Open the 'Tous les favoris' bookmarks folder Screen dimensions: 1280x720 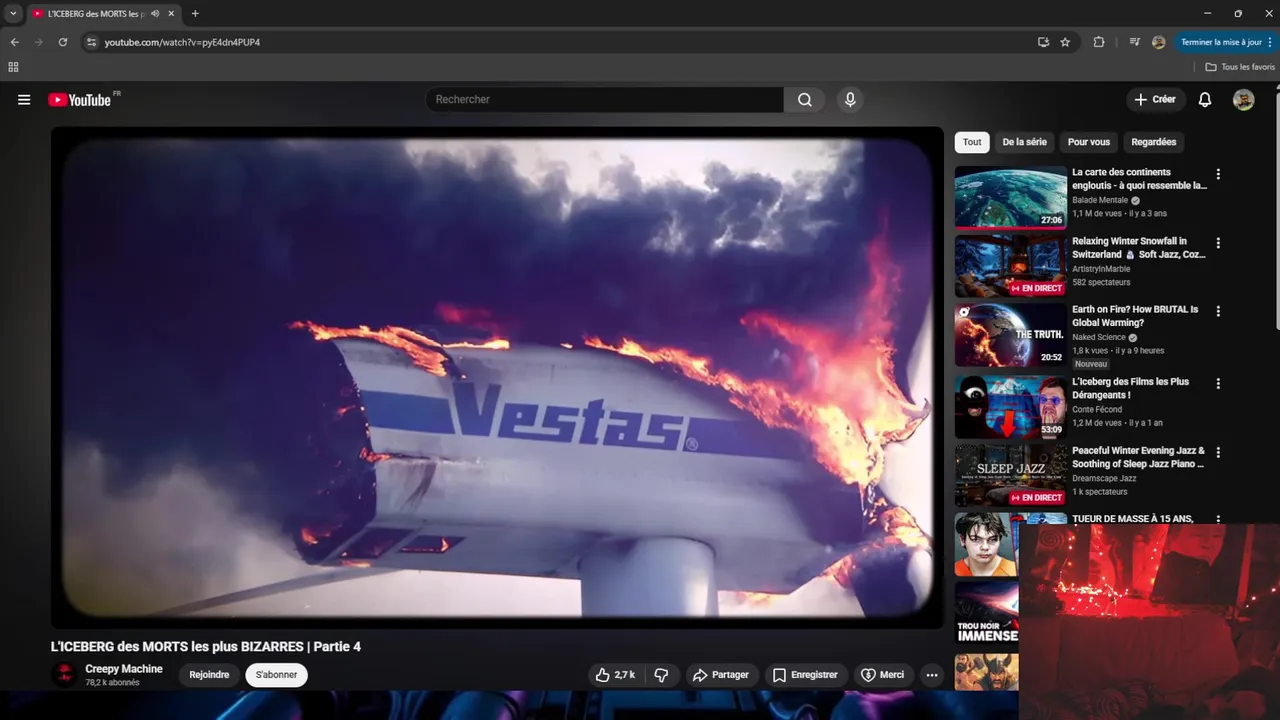(1240, 67)
